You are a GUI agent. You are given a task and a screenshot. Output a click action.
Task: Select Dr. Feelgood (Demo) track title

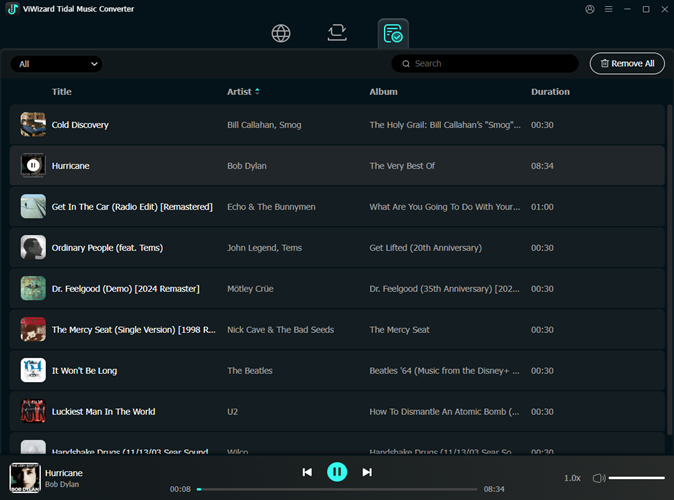126,288
